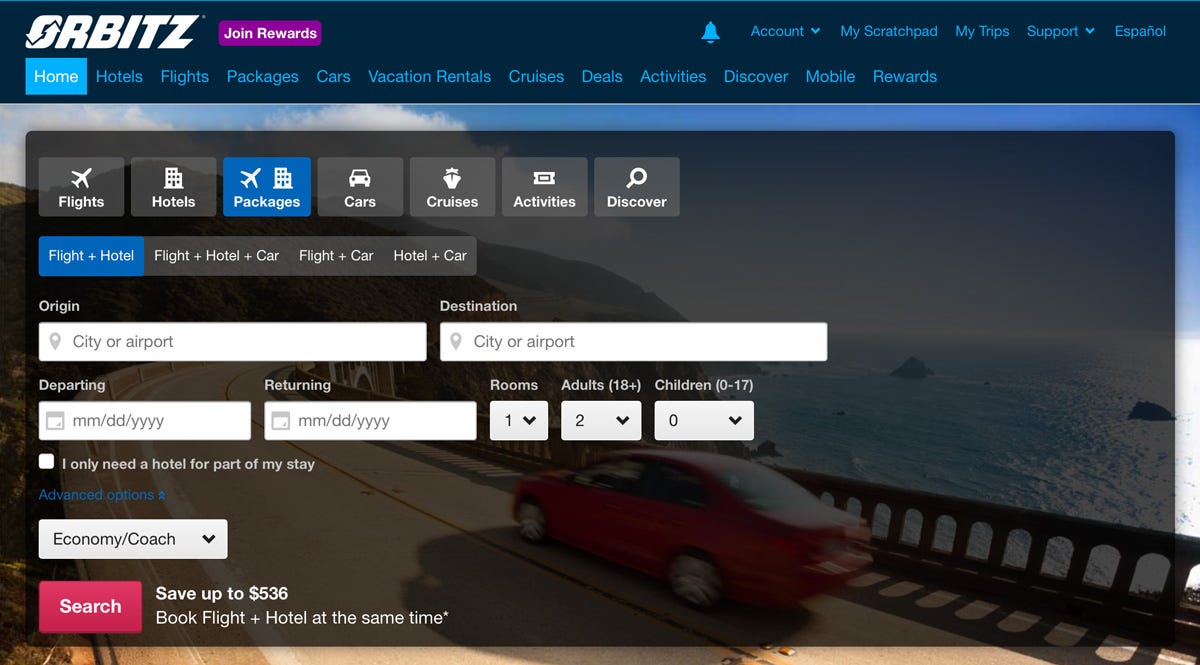Open the Rooms dropdown
This screenshot has width=1200, height=665.
pyautogui.click(x=519, y=421)
